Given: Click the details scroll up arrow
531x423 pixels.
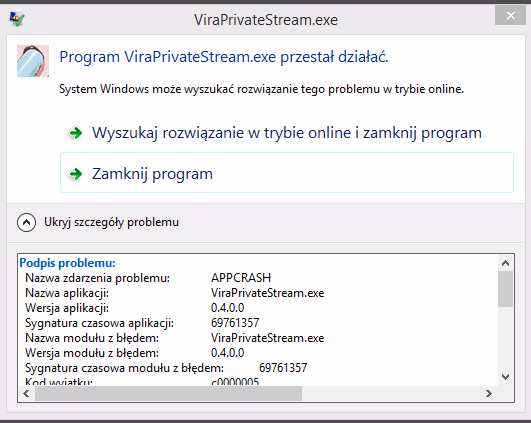Looking at the screenshot, I should [x=506, y=263].
